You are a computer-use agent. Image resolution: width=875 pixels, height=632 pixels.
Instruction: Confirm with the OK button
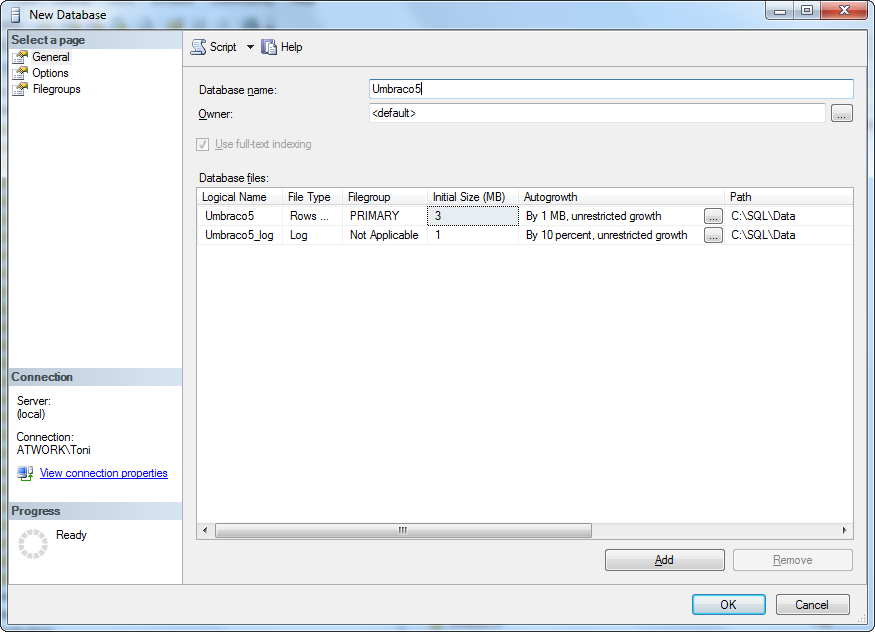(729, 605)
